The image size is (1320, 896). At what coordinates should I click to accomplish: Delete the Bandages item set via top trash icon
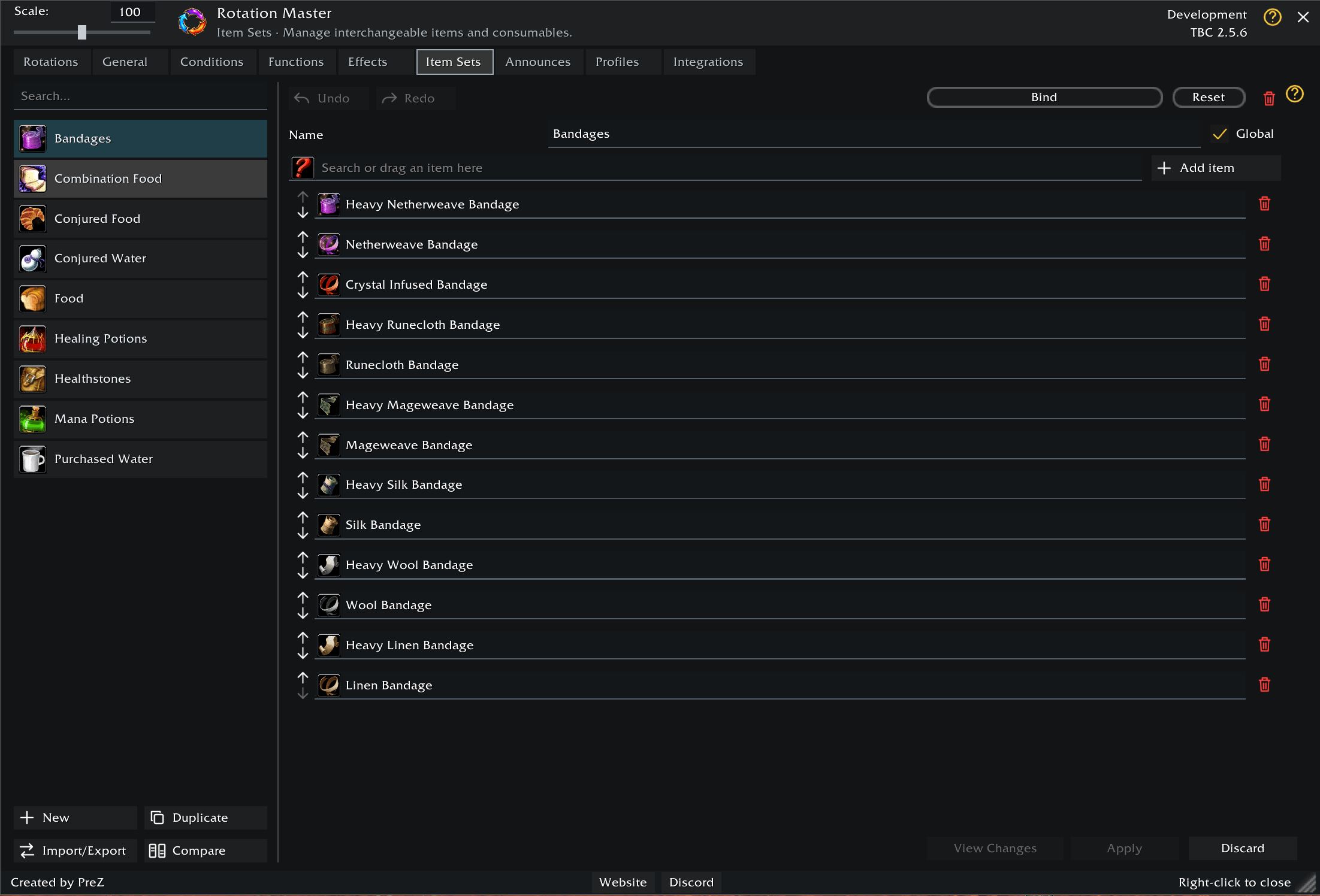pos(1269,98)
